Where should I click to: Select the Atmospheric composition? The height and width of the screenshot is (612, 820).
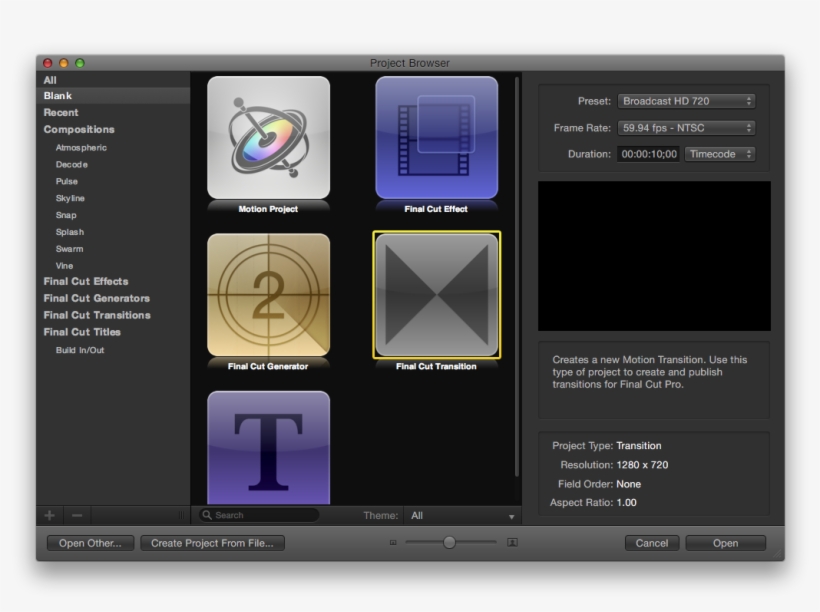[x=81, y=147]
